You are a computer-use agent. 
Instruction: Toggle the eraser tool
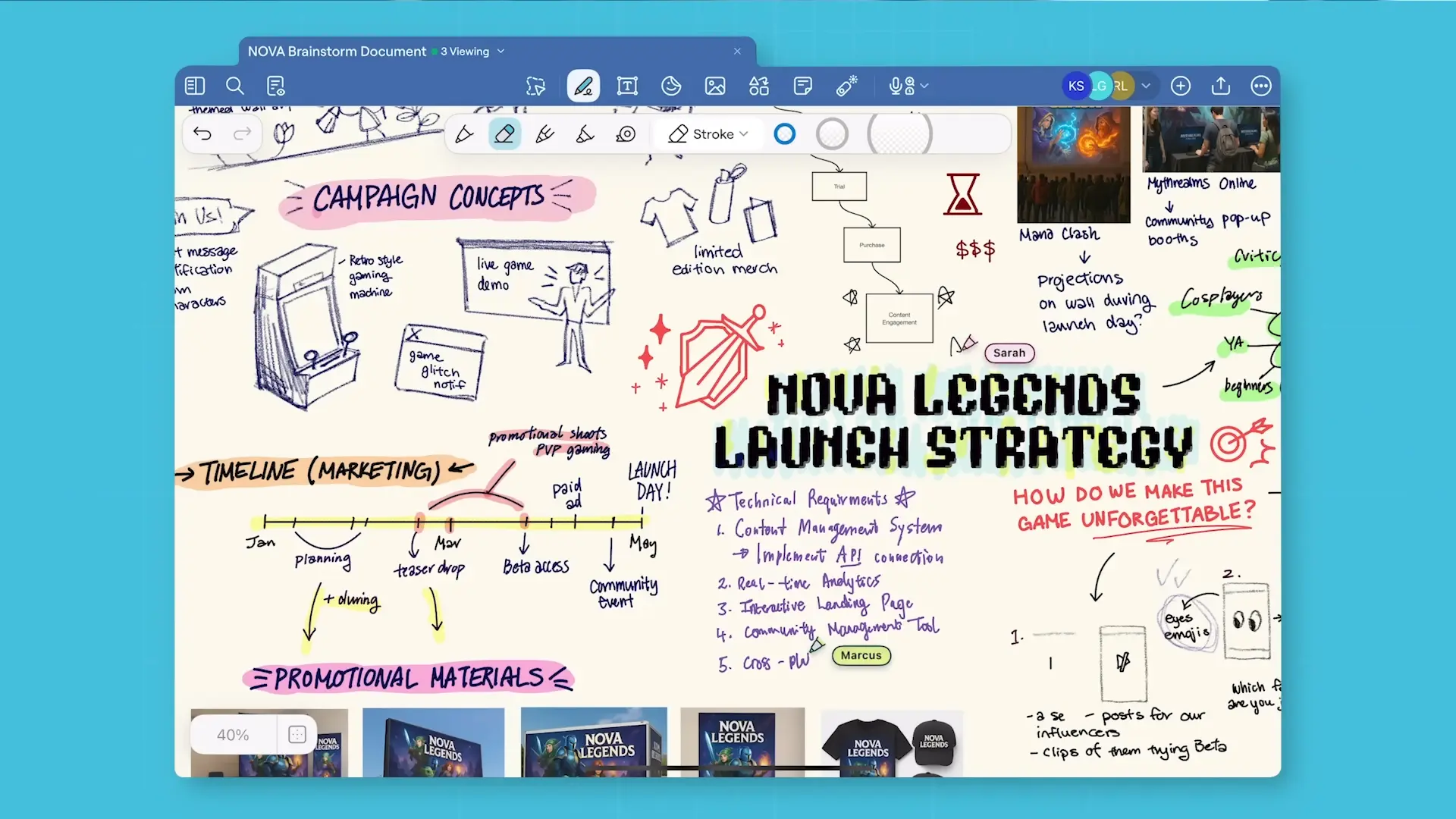pyautogui.click(x=504, y=134)
